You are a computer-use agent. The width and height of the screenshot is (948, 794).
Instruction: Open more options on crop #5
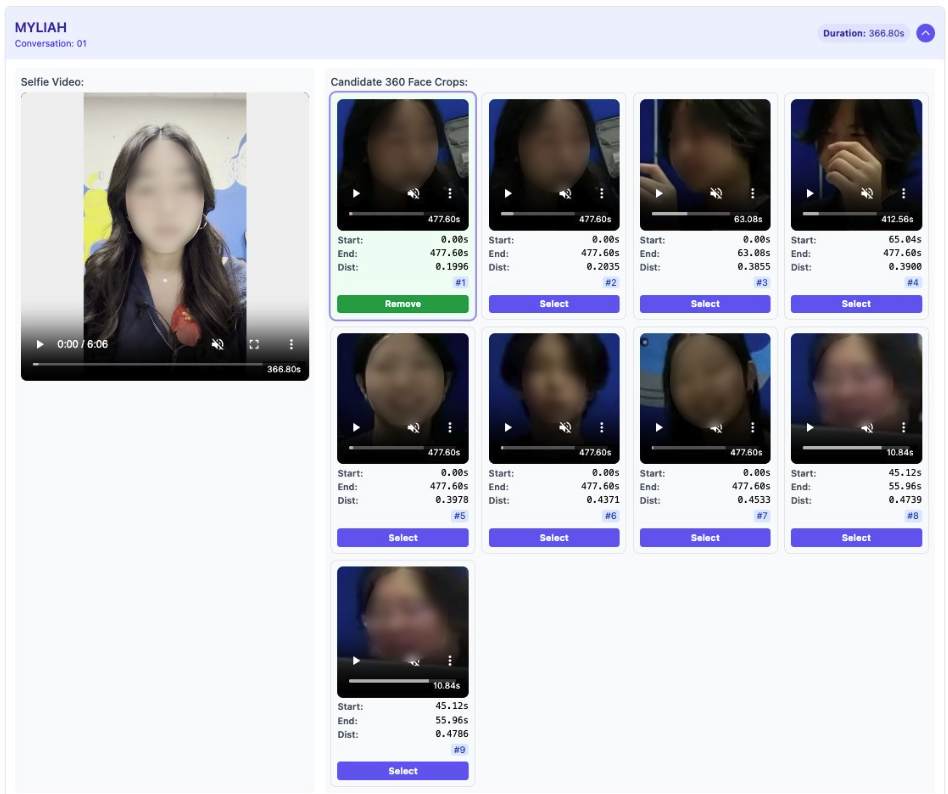coord(450,427)
